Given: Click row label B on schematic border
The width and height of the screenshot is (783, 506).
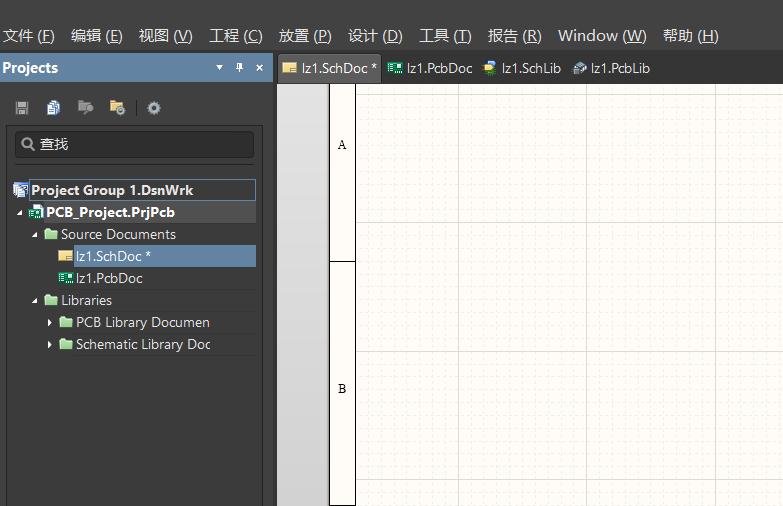Looking at the screenshot, I should (342, 389).
